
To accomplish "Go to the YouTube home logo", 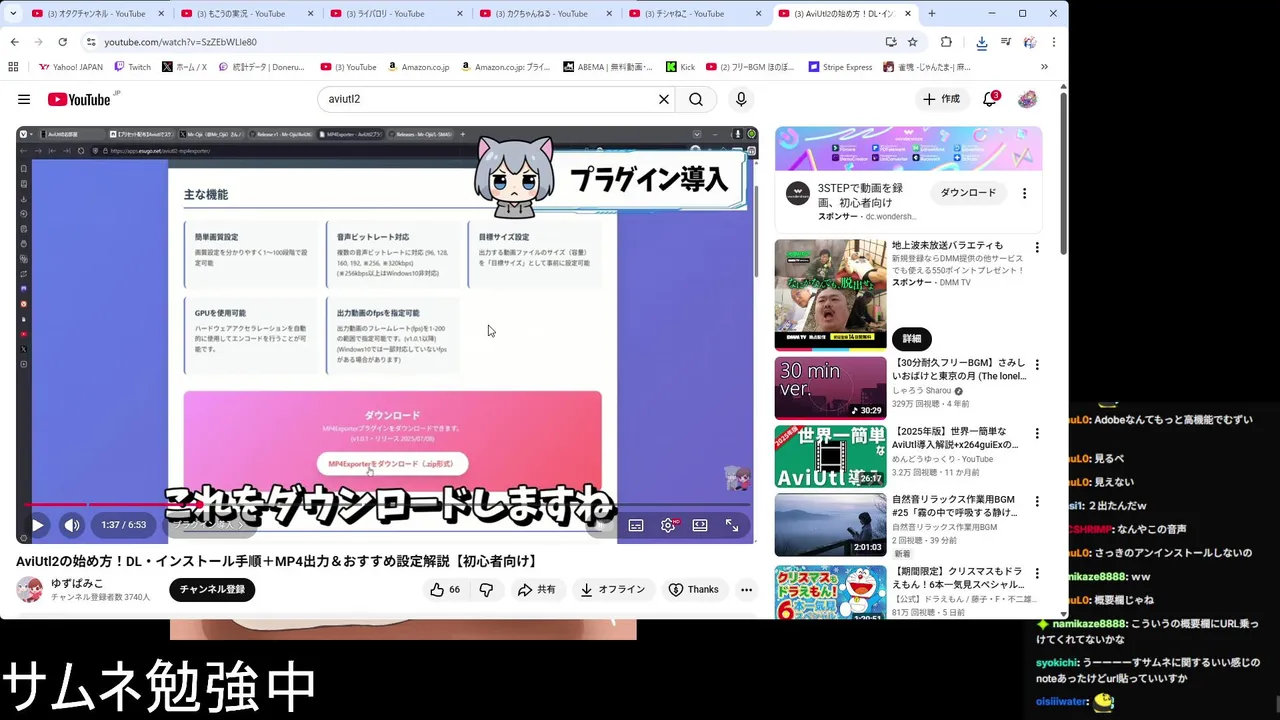I will click(79, 99).
